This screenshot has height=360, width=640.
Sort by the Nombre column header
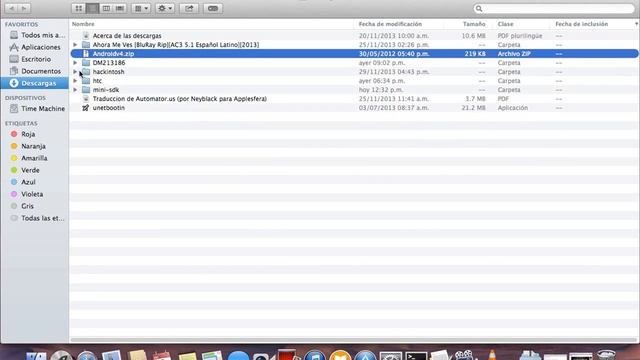click(x=83, y=24)
